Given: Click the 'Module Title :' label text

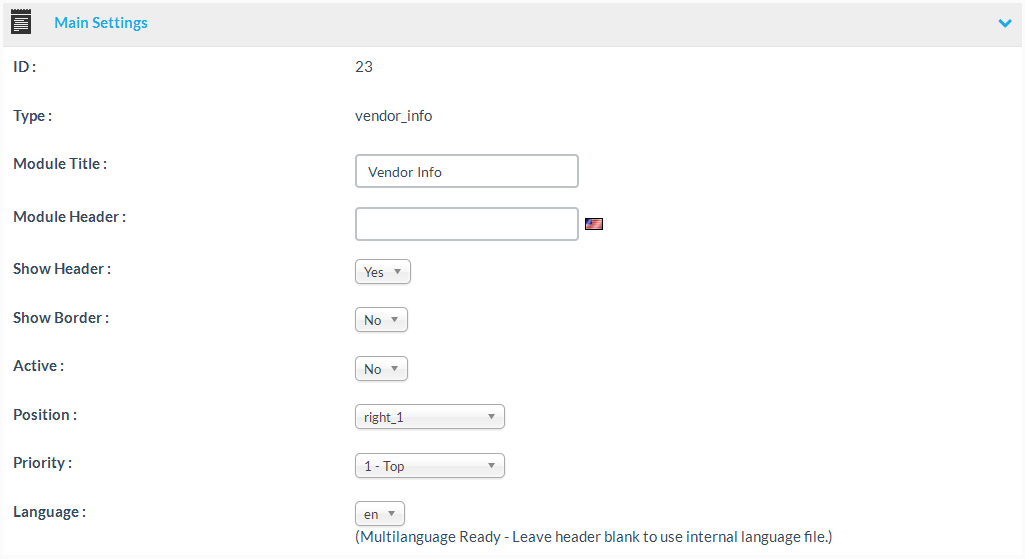Looking at the screenshot, I should 59,164.
